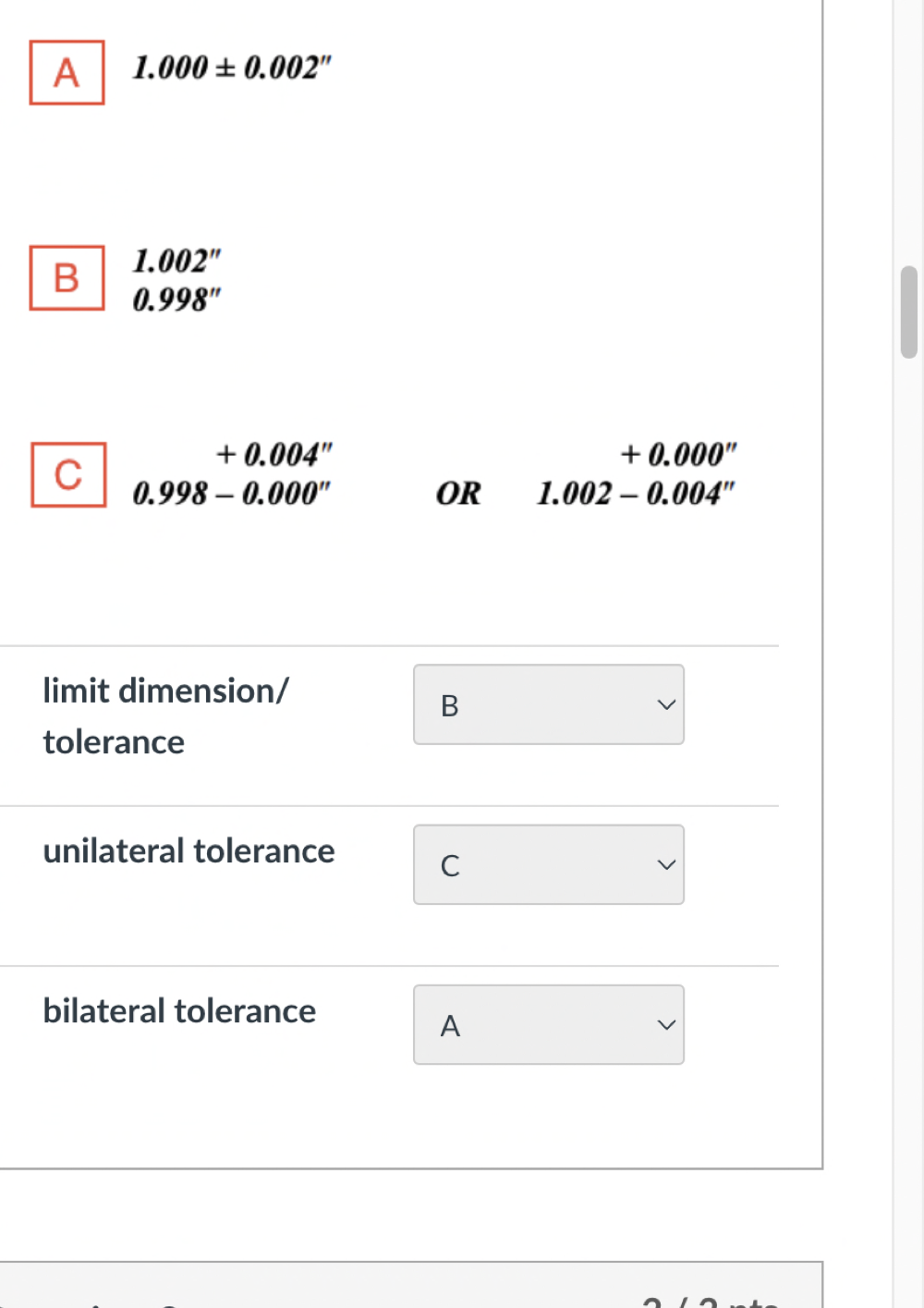Viewport: 924px width, 1308px height.
Task: Click the 0.998 +0.004" −0.000" dimension
Action: coord(232,474)
